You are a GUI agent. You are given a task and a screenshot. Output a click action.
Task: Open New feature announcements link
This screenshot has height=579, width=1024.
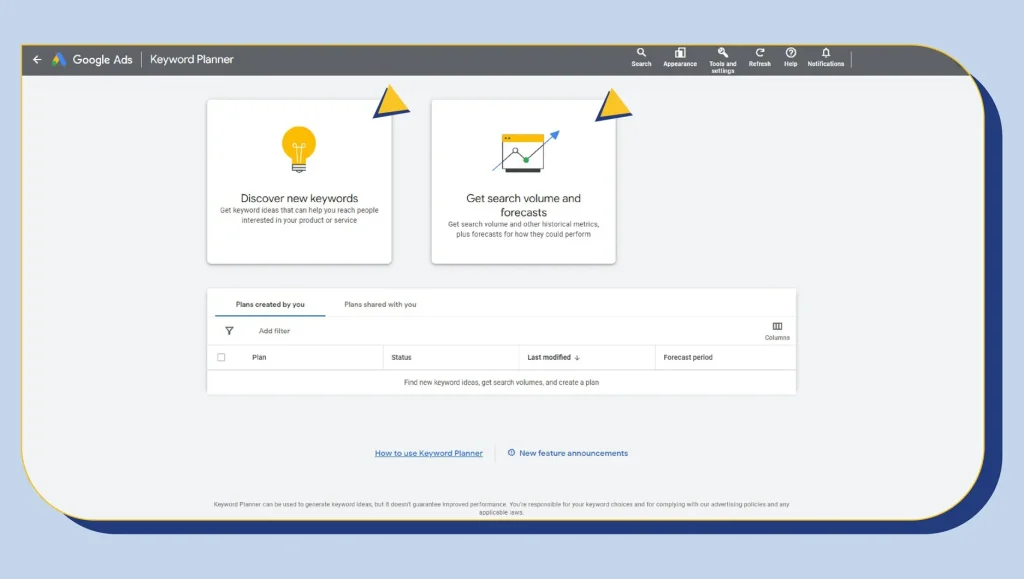[x=573, y=453]
